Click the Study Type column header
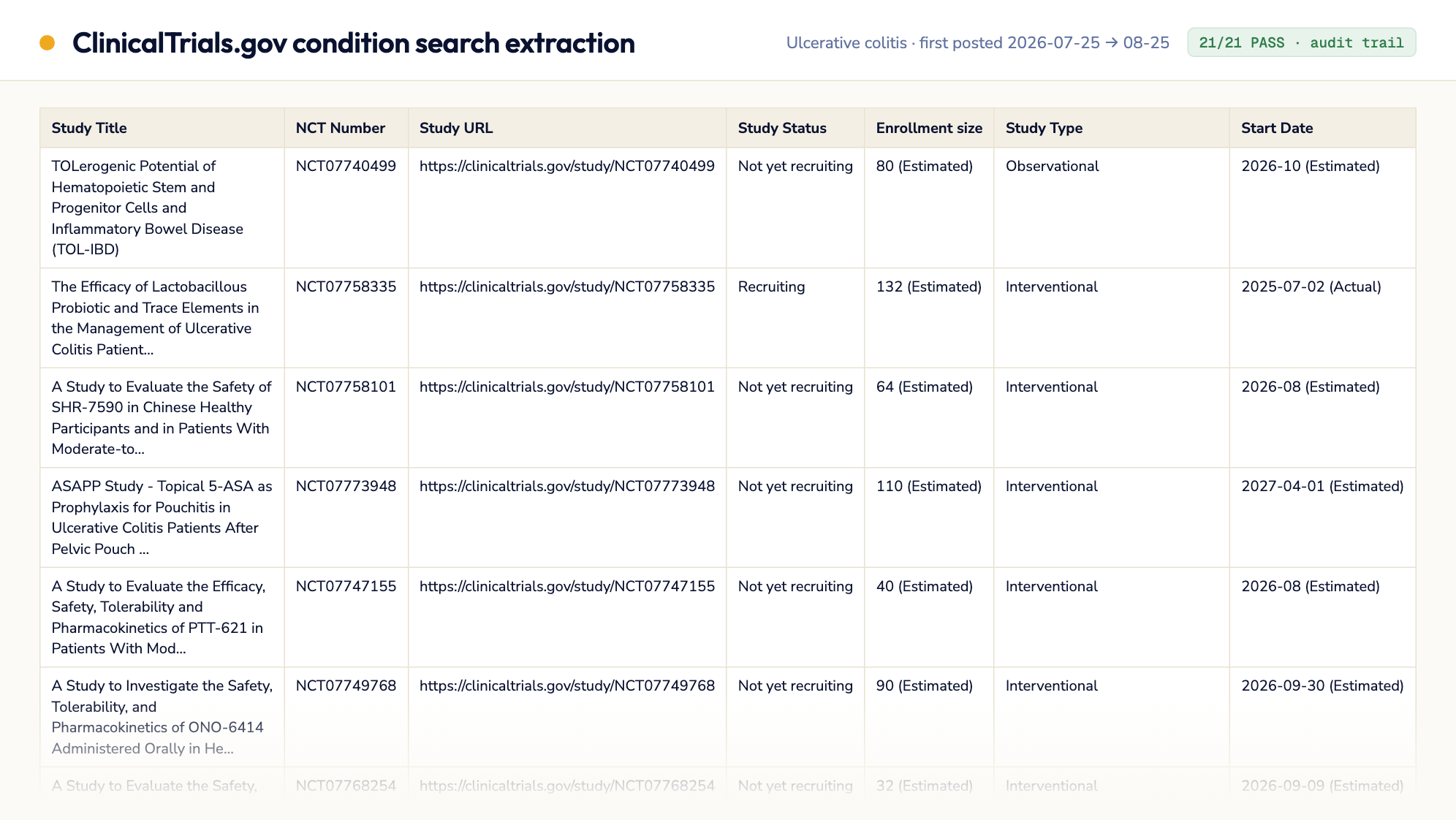The width and height of the screenshot is (1456, 820). [1112, 128]
